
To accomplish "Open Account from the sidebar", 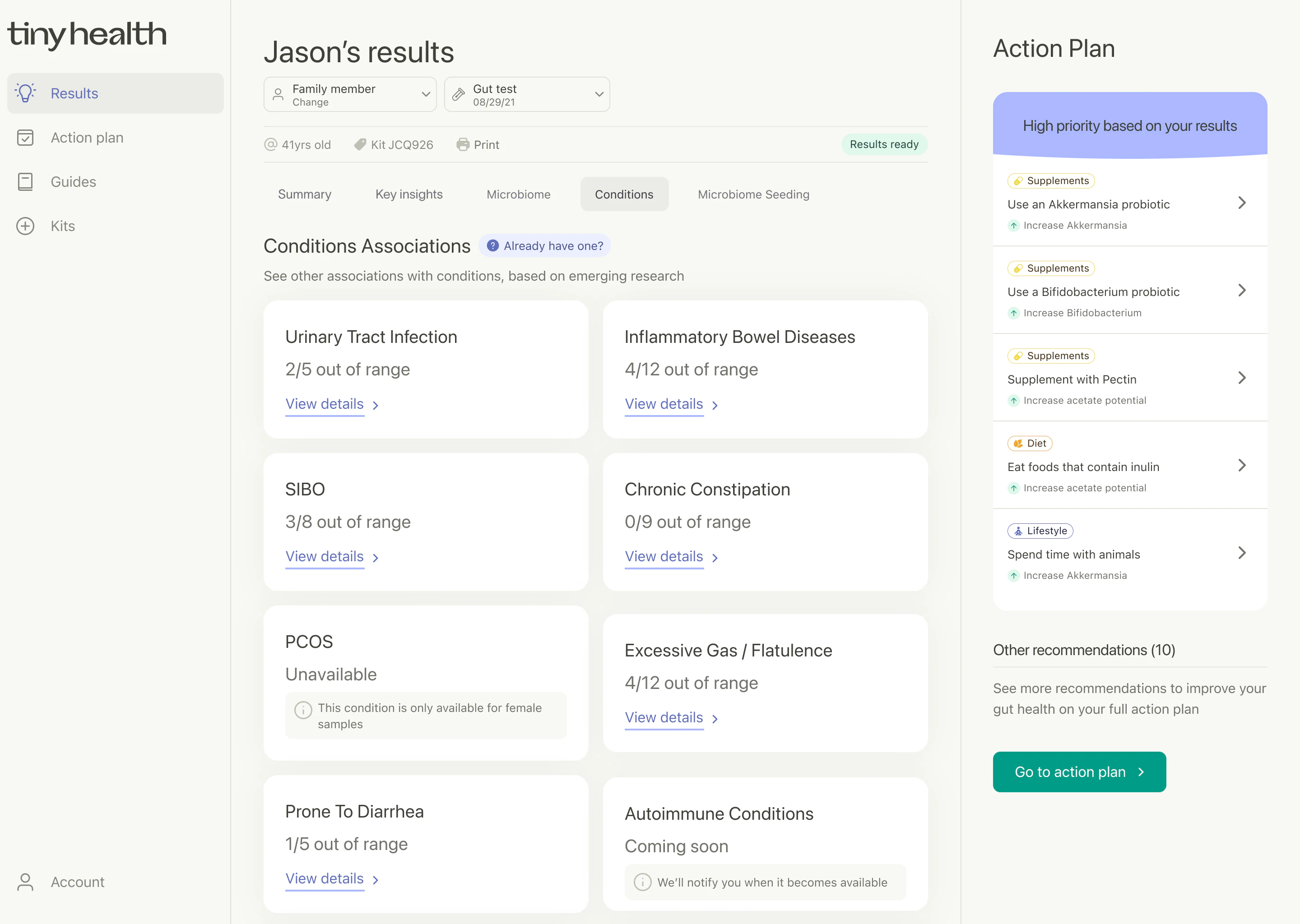I will [116, 881].
